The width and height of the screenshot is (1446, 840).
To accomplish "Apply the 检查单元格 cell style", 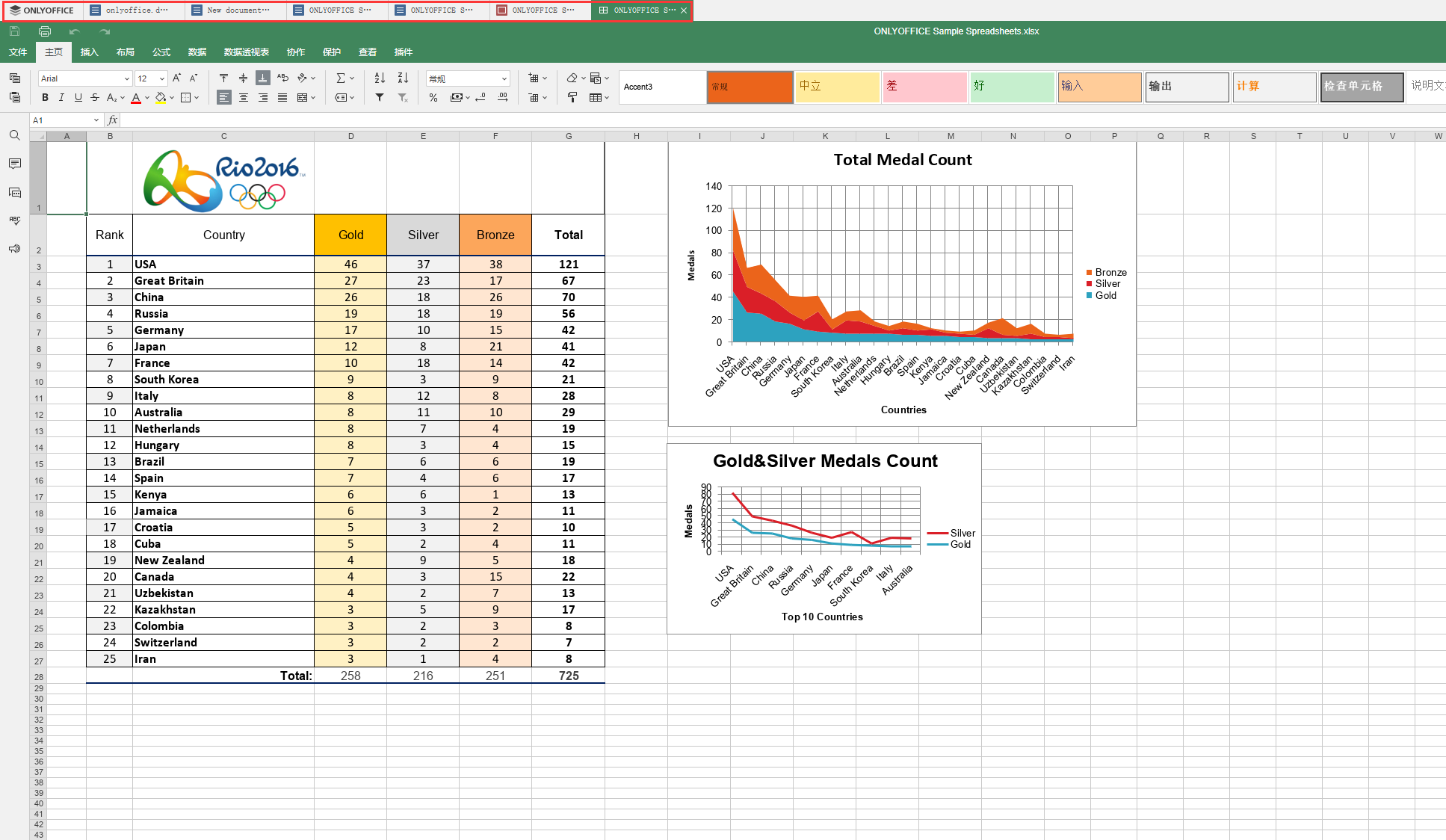I will click(x=1362, y=87).
